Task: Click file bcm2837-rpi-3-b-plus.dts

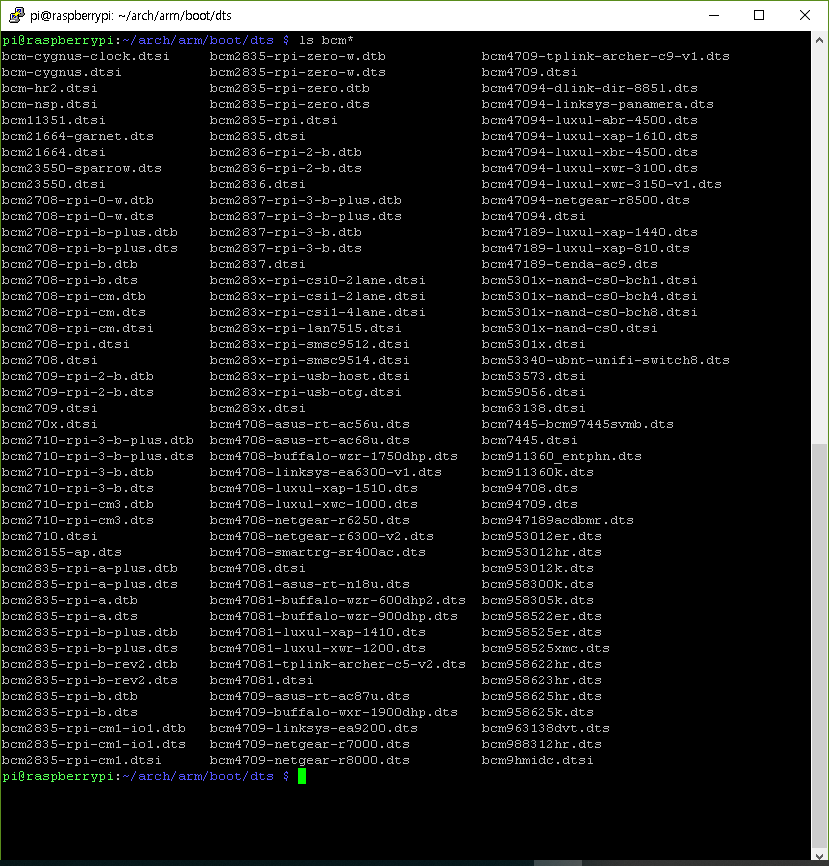Action: tap(306, 216)
